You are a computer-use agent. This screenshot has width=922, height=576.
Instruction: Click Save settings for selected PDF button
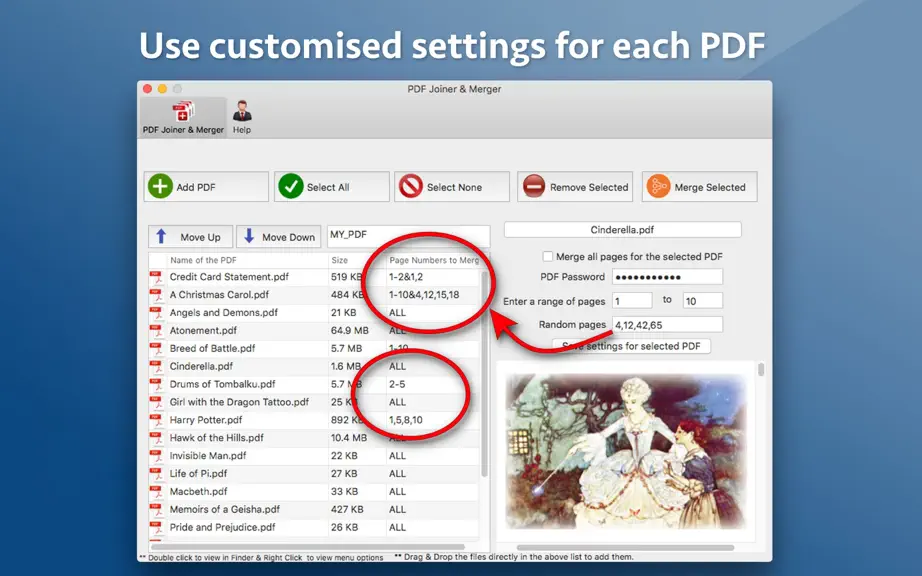click(632, 346)
